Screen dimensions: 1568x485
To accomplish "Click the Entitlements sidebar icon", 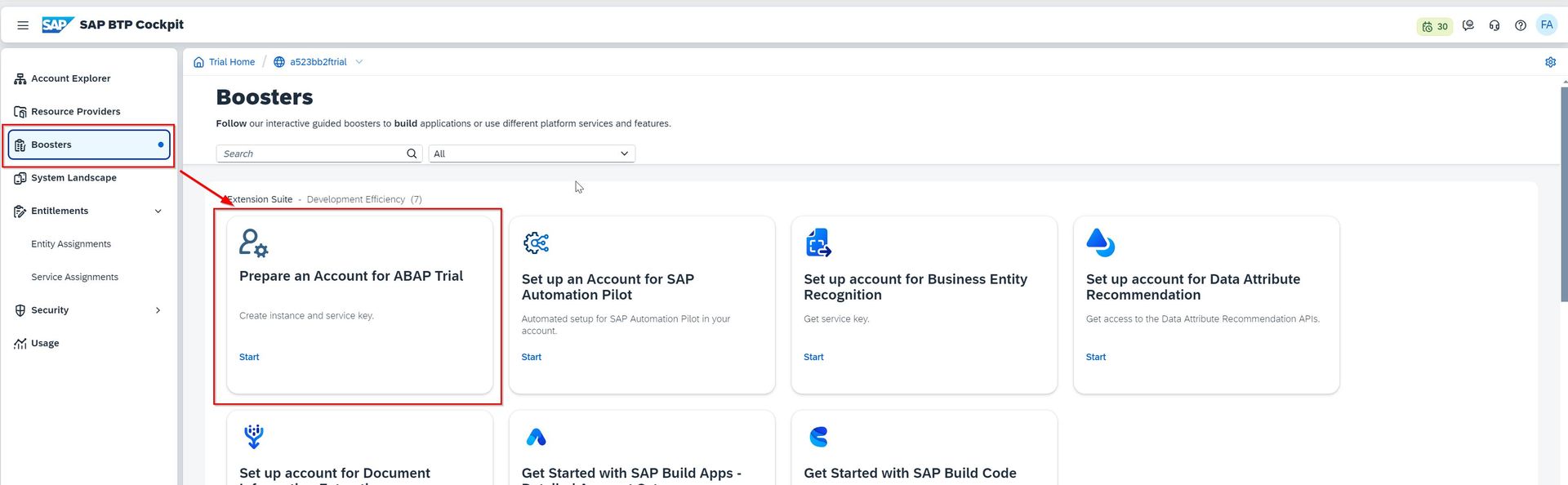I will pyautogui.click(x=20, y=211).
